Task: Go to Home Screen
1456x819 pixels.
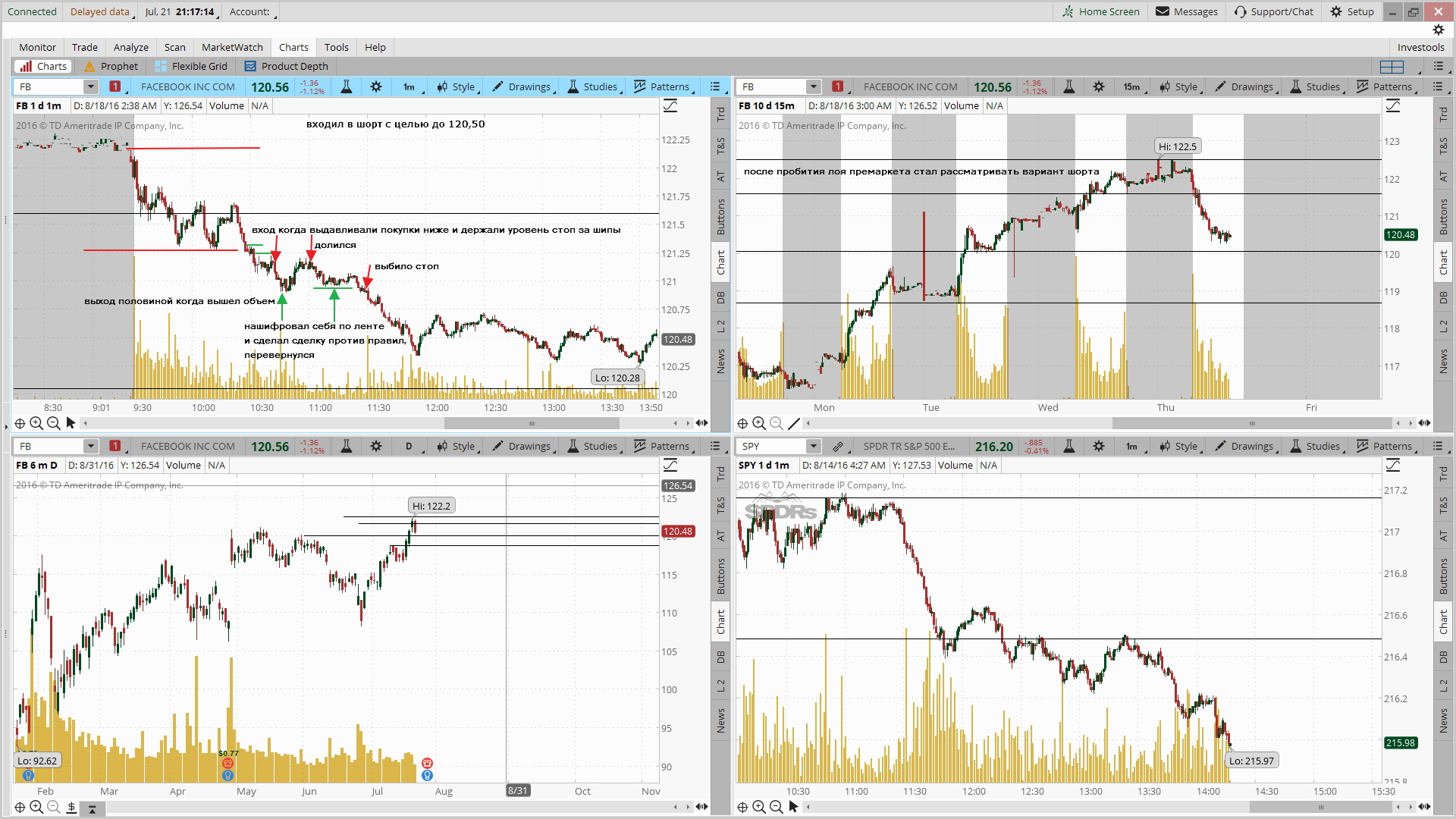Action: [x=1101, y=11]
